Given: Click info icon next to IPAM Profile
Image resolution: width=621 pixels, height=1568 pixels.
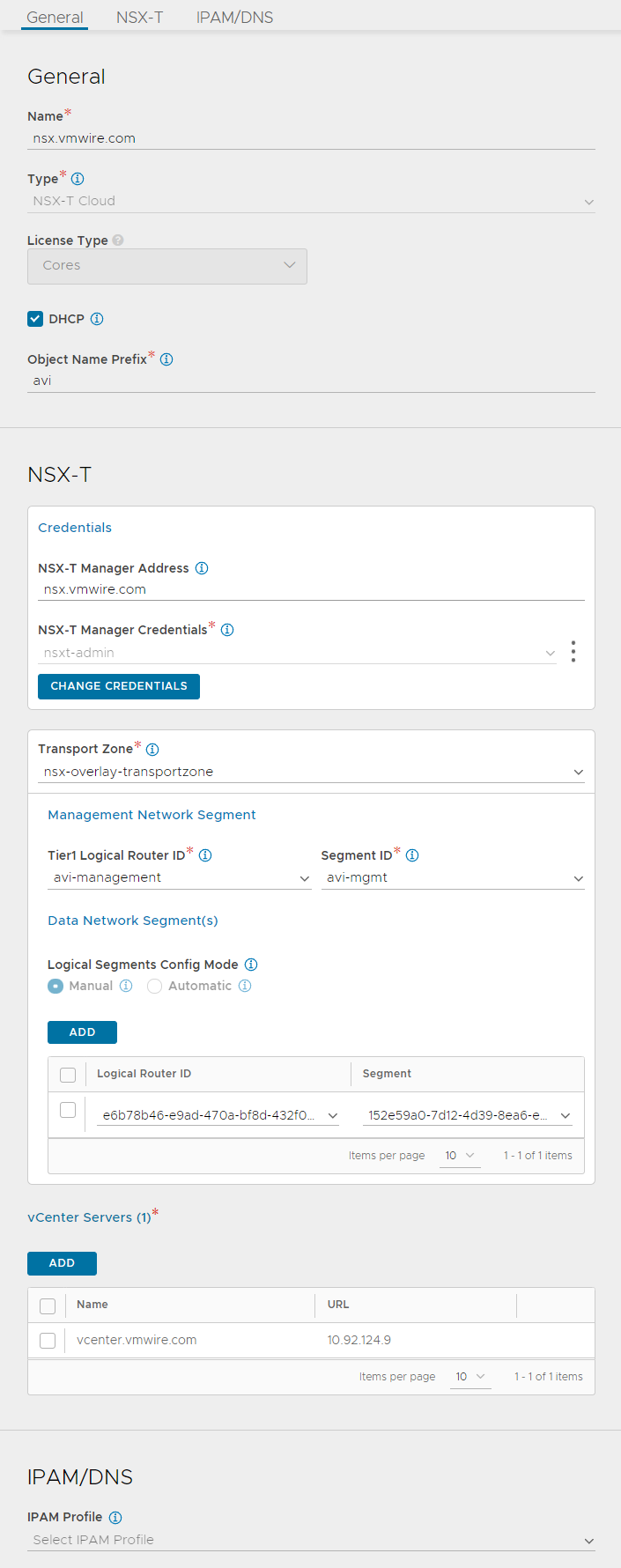Looking at the screenshot, I should coord(115,1517).
